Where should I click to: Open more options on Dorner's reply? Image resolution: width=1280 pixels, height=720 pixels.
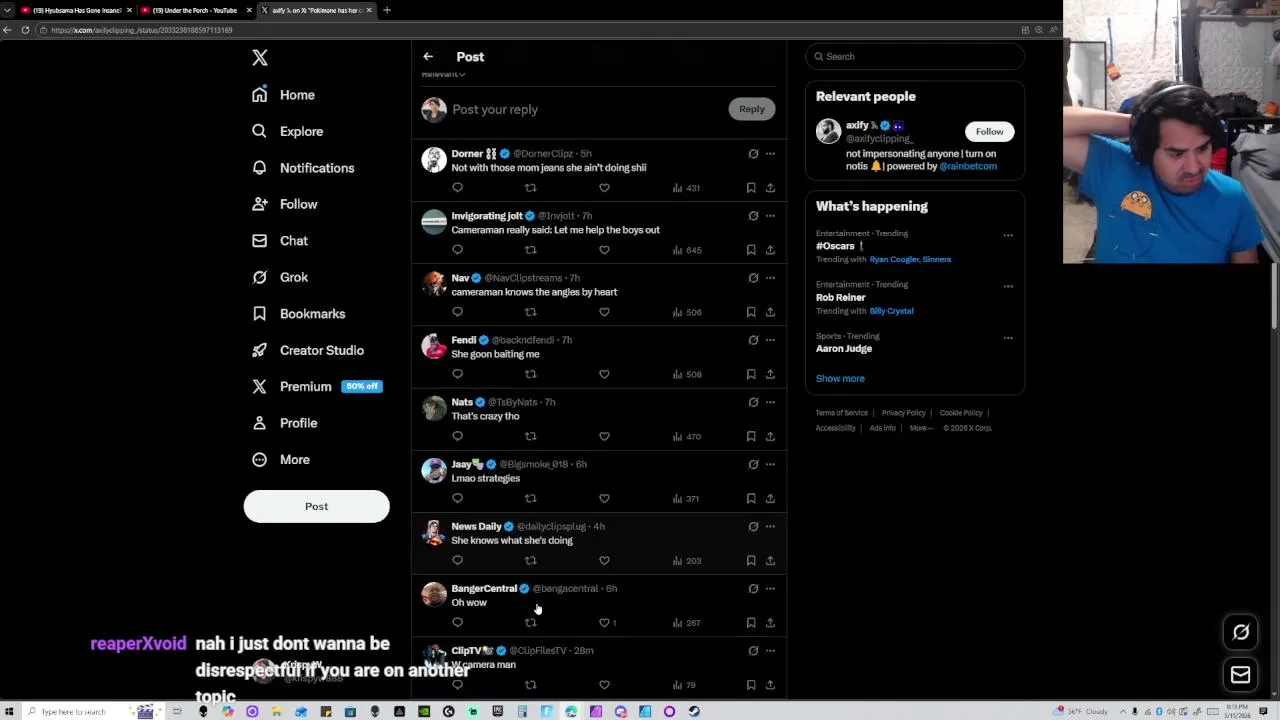pyautogui.click(x=770, y=154)
